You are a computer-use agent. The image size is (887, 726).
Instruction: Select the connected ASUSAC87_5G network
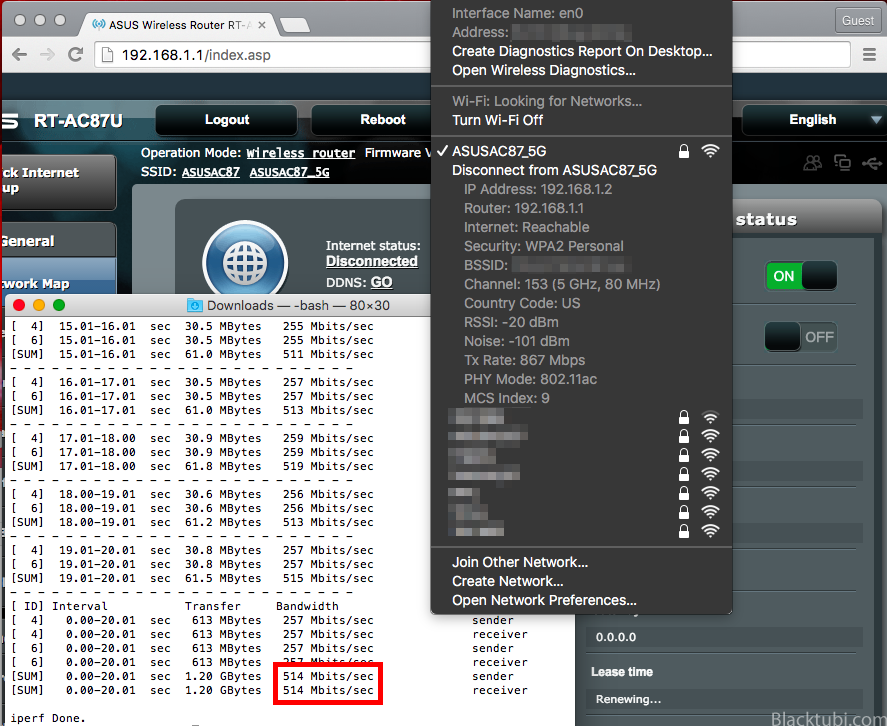pyautogui.click(x=505, y=151)
